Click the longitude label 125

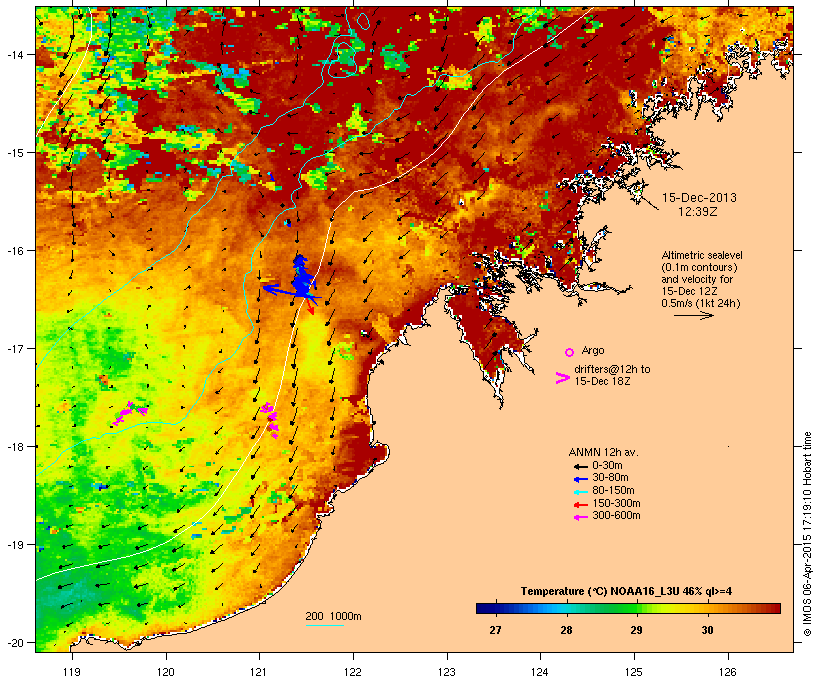(634, 672)
